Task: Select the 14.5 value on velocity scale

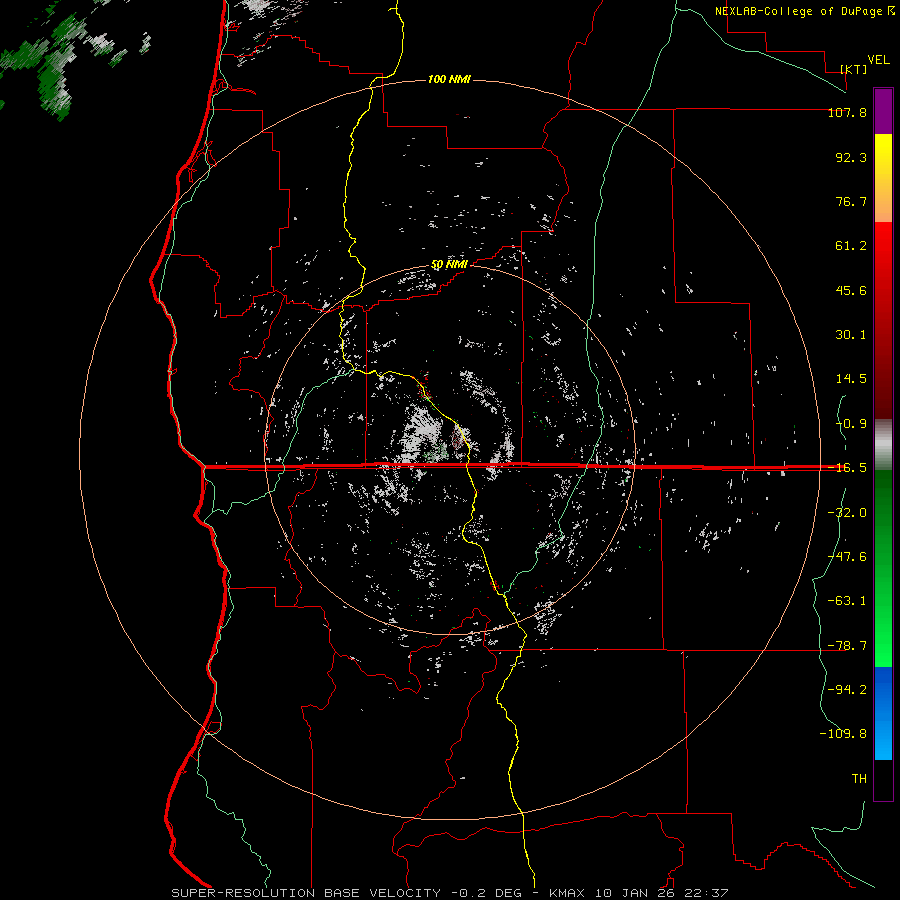Action: pos(851,379)
